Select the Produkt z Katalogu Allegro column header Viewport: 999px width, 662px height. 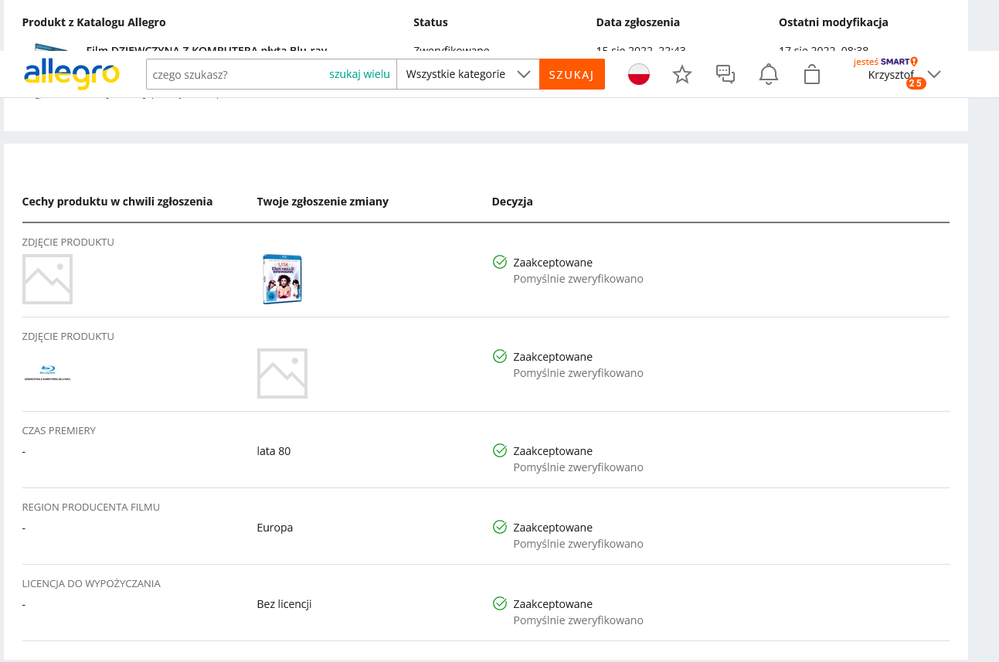[95, 22]
